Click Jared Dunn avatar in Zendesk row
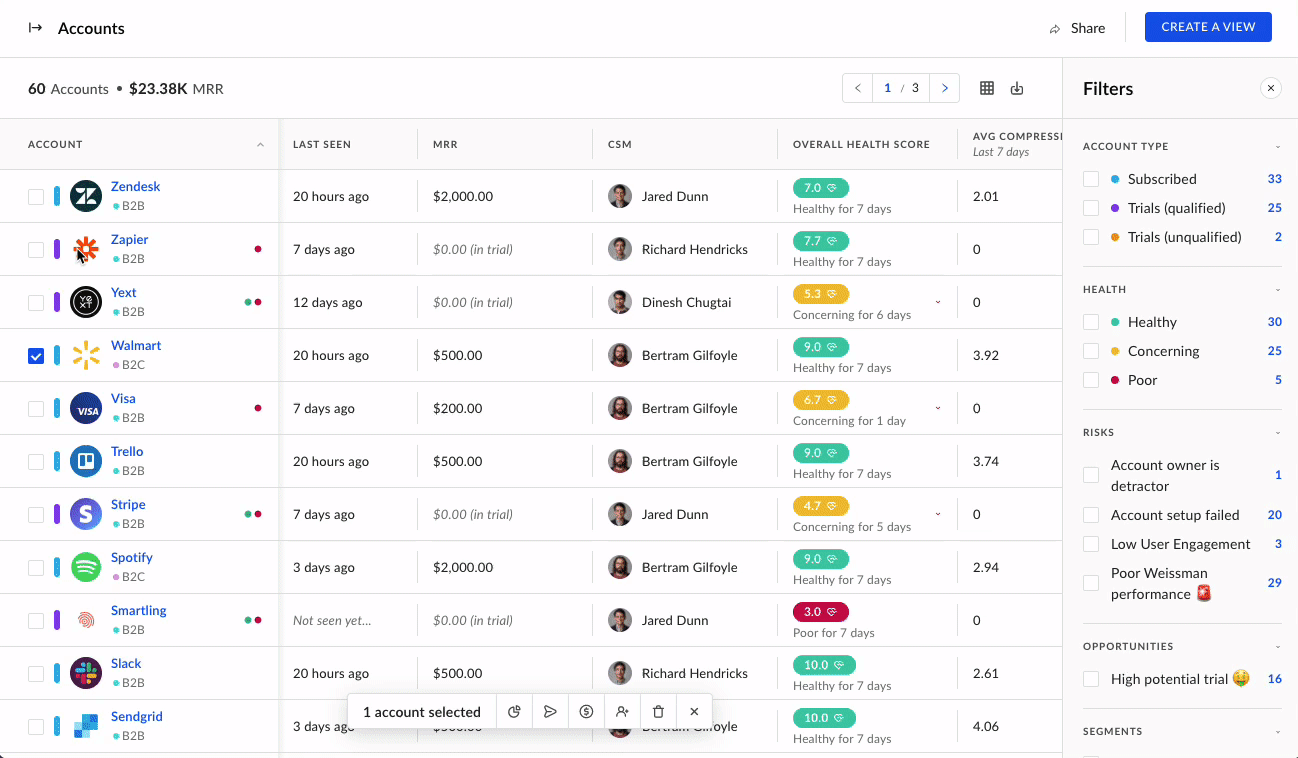Screen dimensions: 1298x758 pos(620,197)
